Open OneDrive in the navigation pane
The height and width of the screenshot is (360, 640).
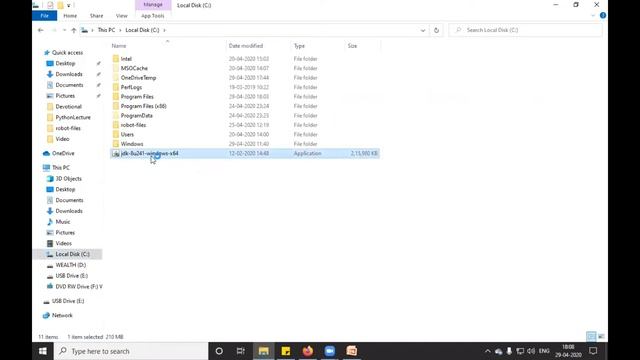click(x=63, y=153)
